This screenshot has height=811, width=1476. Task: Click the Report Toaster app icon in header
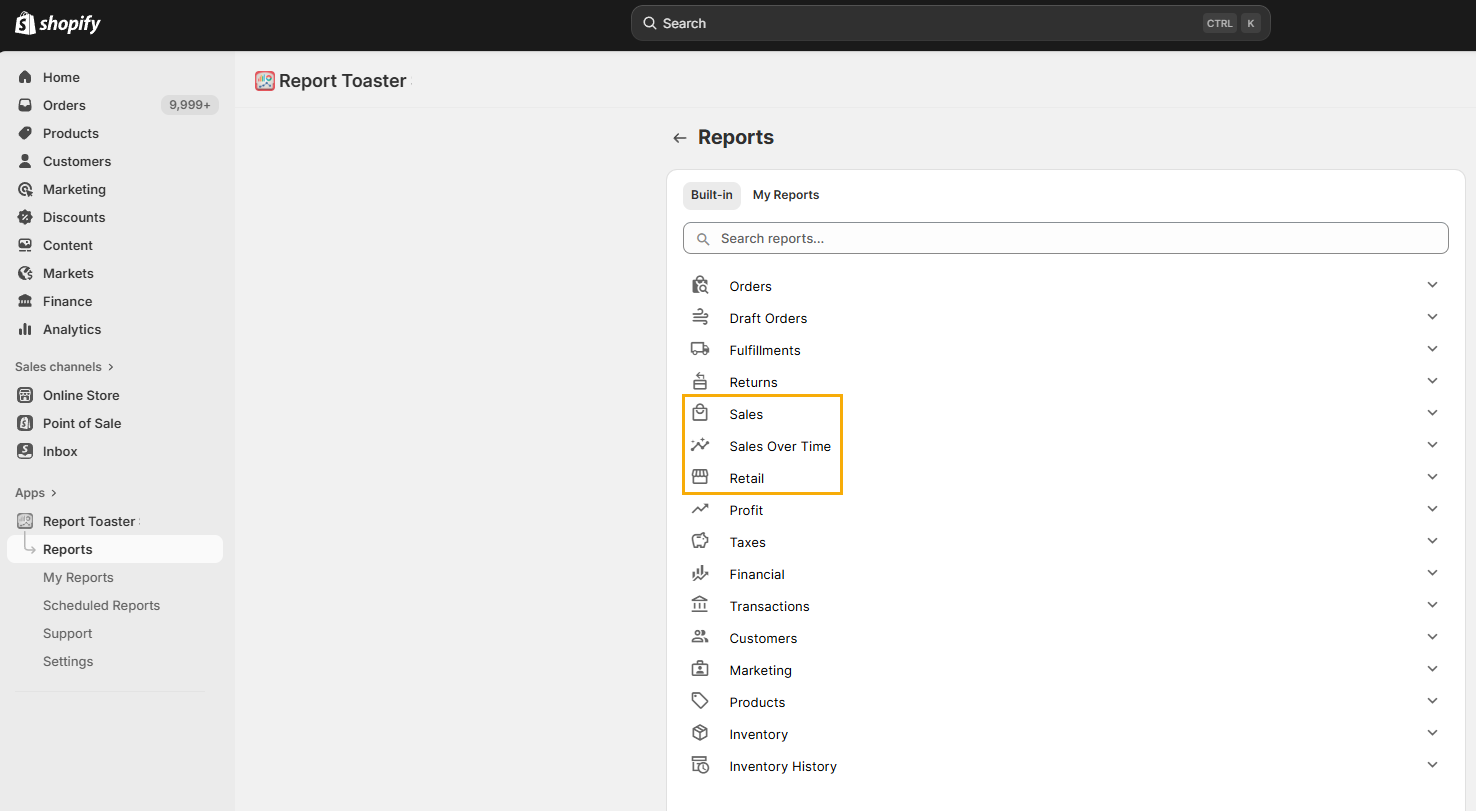pos(264,81)
